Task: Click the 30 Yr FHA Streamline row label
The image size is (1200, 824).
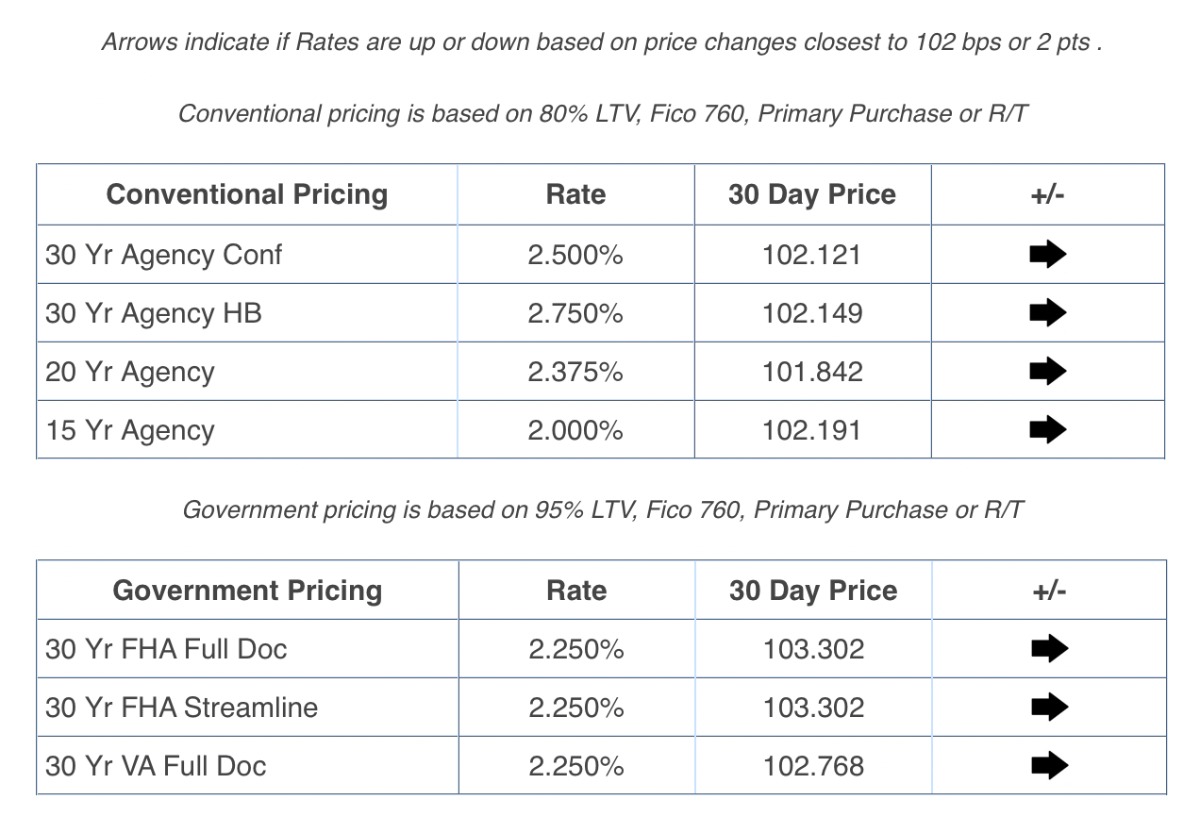Action: tap(182, 708)
